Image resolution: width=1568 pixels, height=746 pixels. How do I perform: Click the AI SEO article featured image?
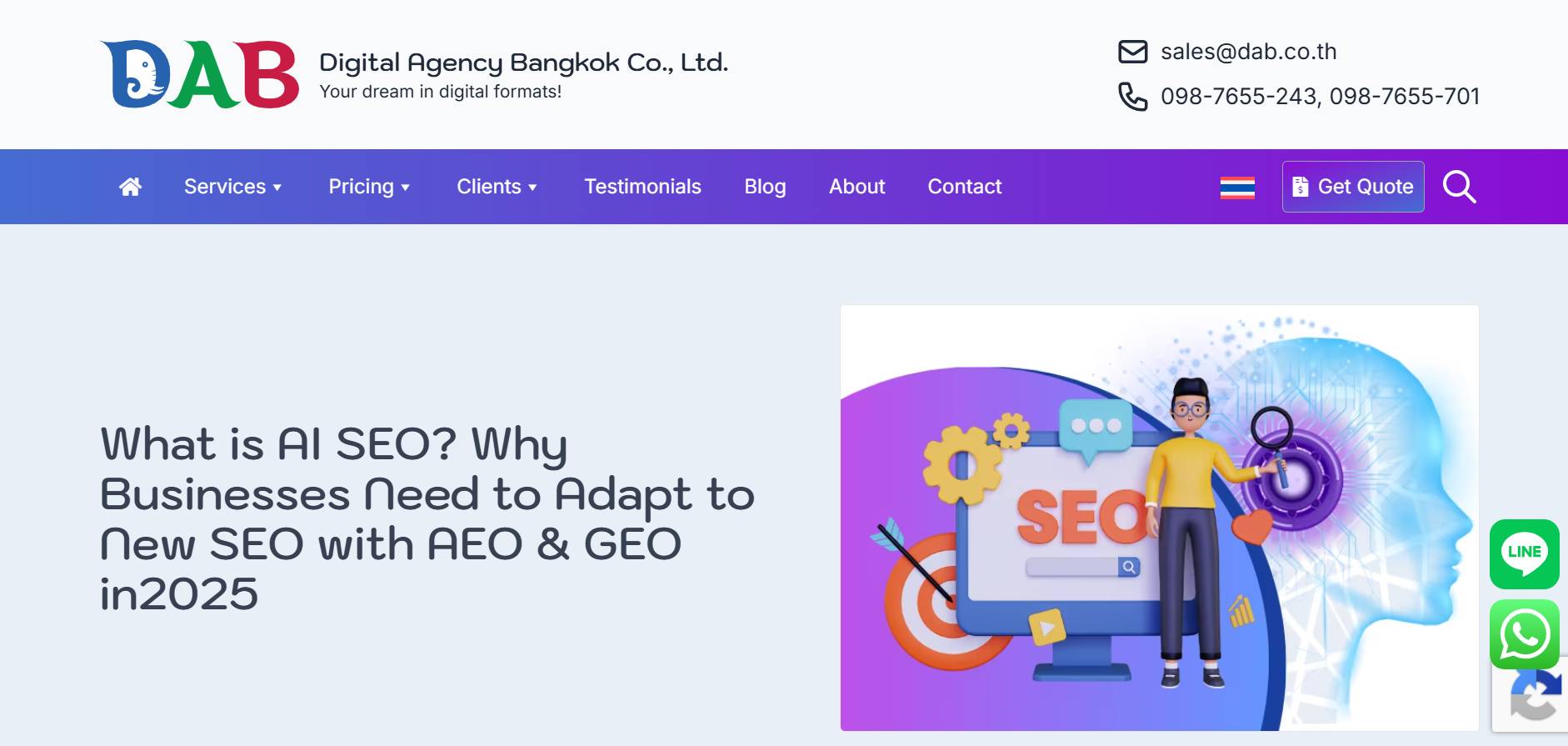(1160, 518)
